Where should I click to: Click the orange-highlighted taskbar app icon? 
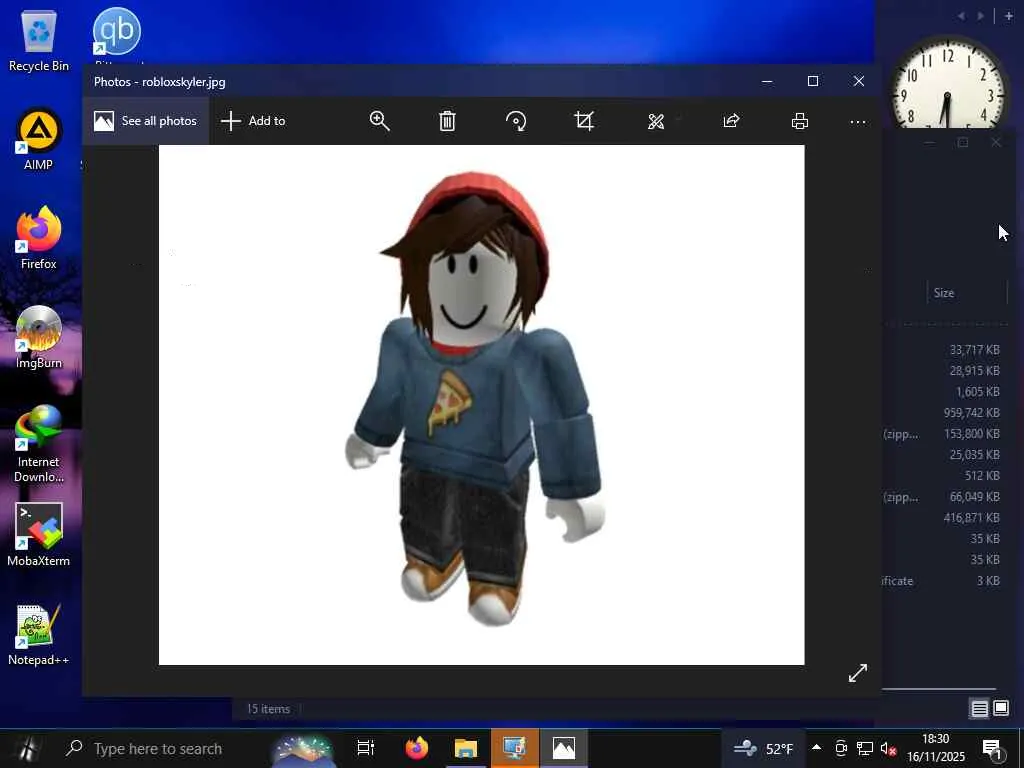pyautogui.click(x=515, y=748)
